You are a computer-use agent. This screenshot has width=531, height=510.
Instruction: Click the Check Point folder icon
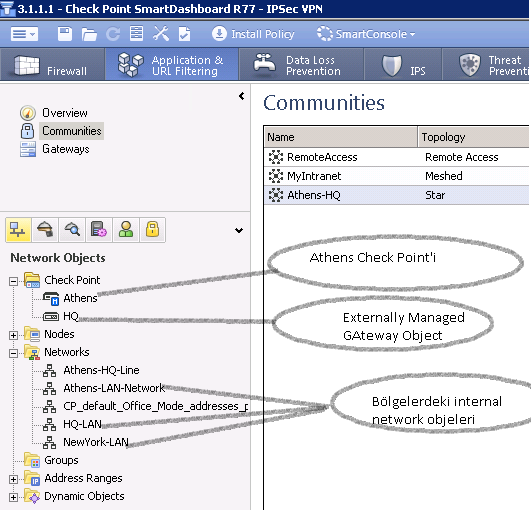coord(33,280)
